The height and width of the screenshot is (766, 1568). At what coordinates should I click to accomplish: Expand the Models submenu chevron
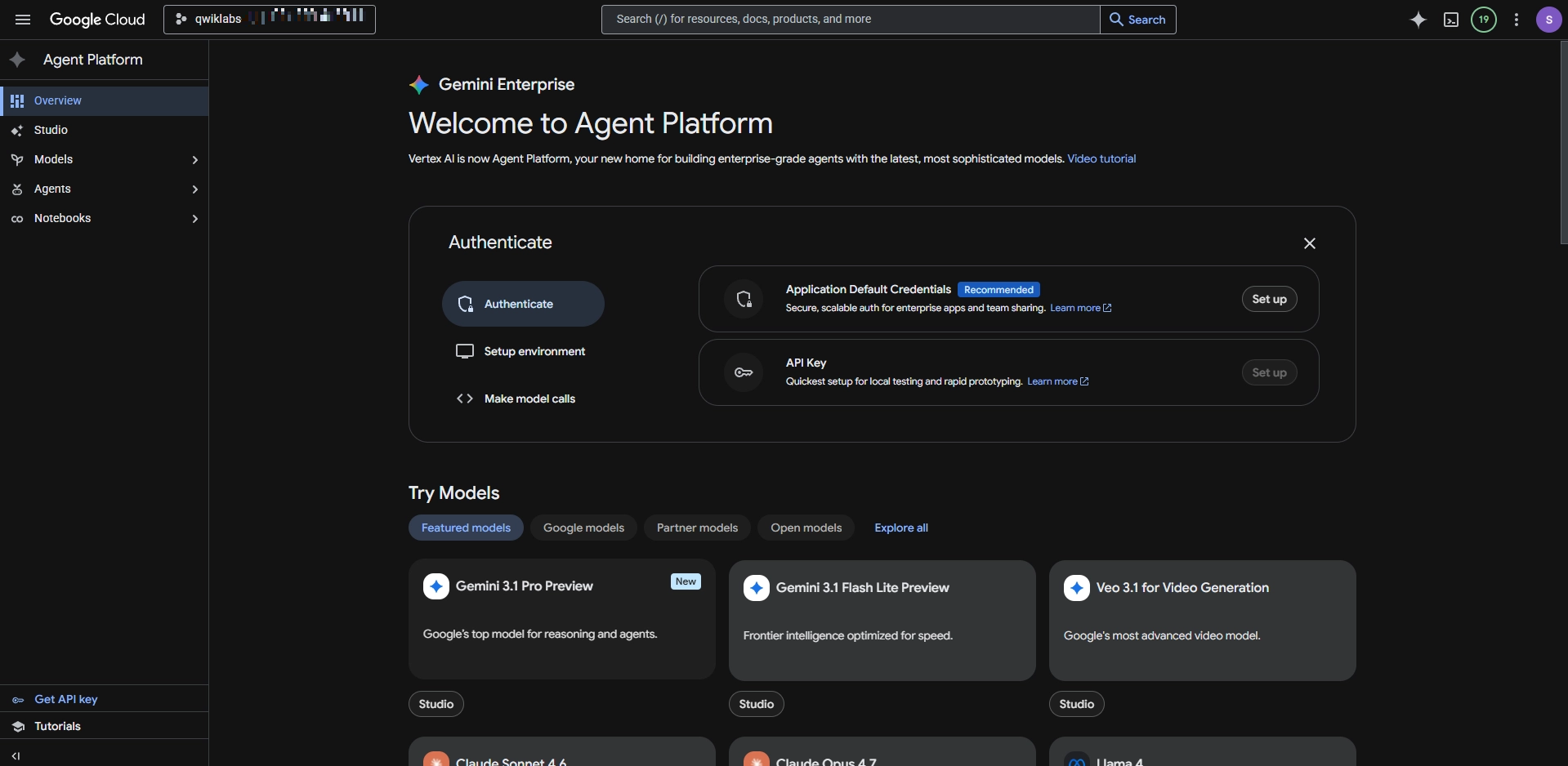coord(194,160)
